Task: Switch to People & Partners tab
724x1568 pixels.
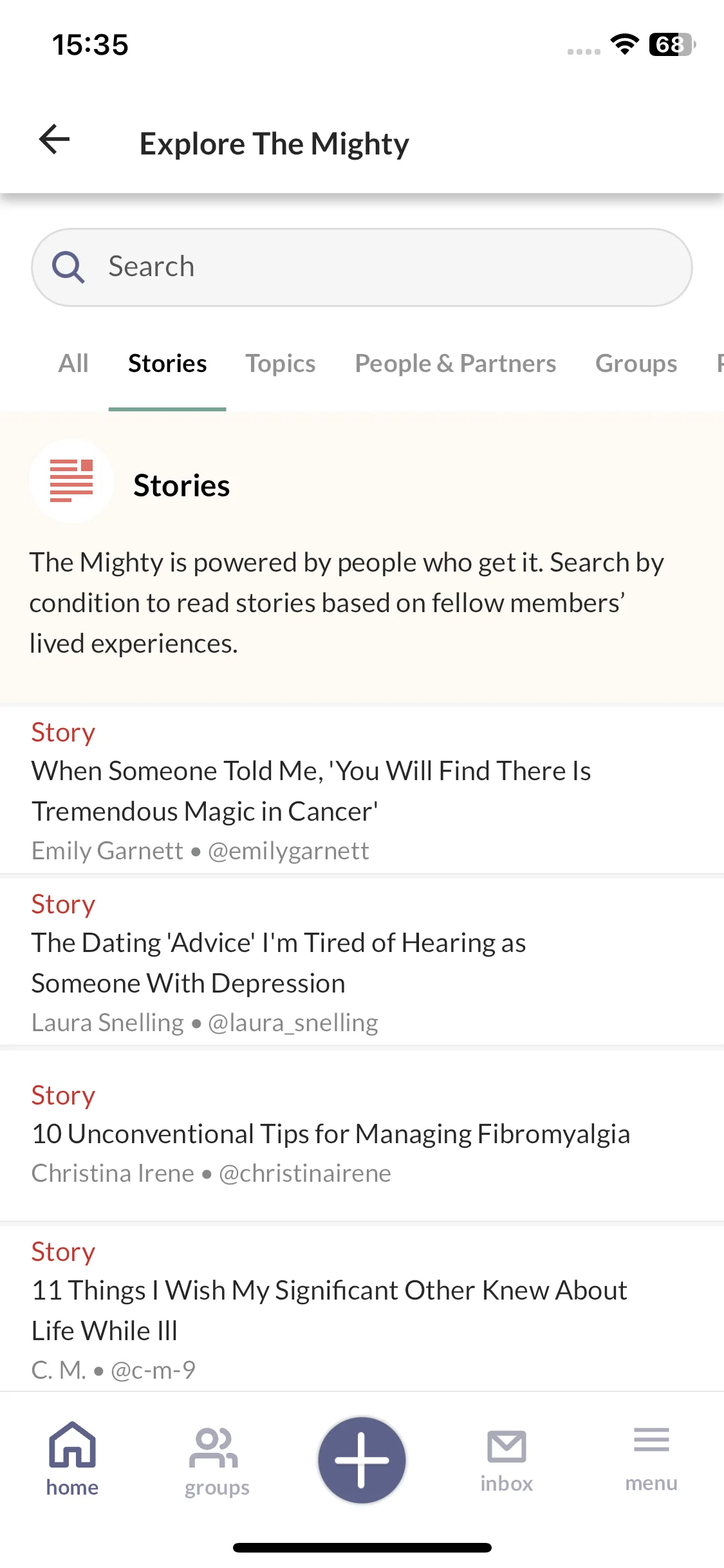Action: click(456, 364)
